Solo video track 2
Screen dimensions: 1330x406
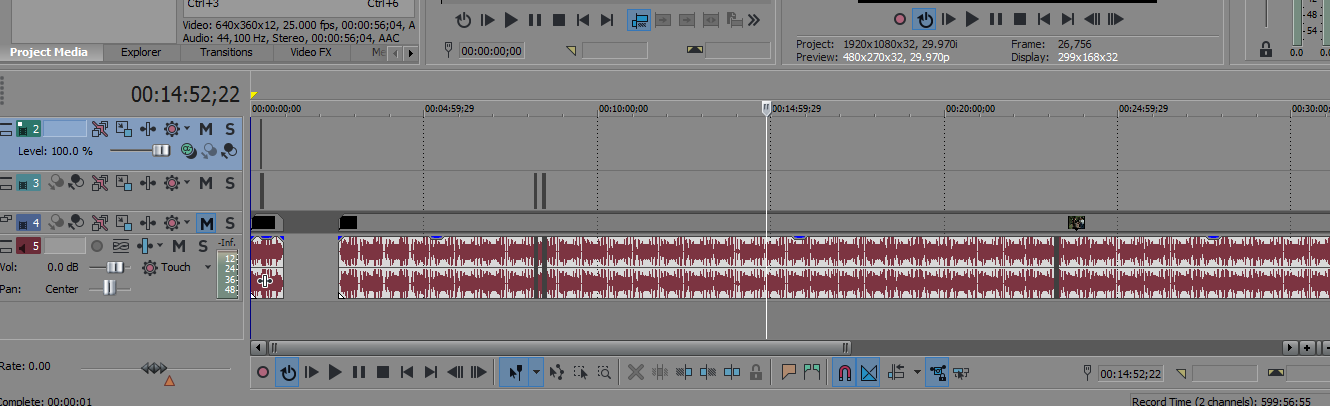229,129
